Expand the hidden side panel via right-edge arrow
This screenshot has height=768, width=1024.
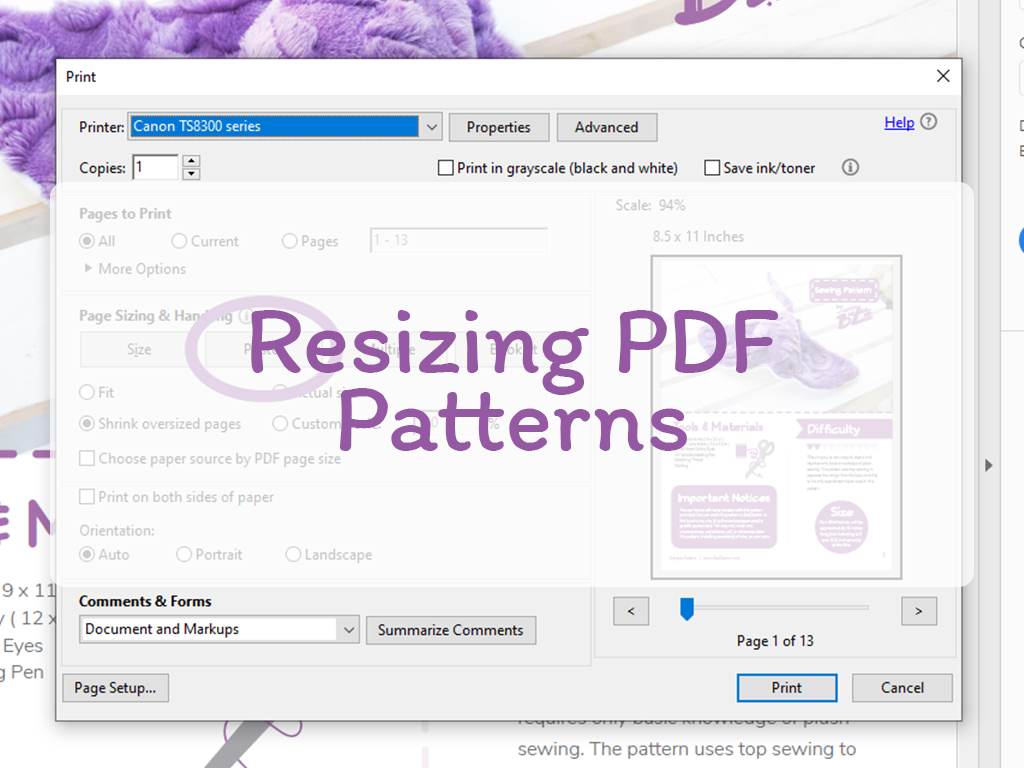pyautogui.click(x=988, y=464)
